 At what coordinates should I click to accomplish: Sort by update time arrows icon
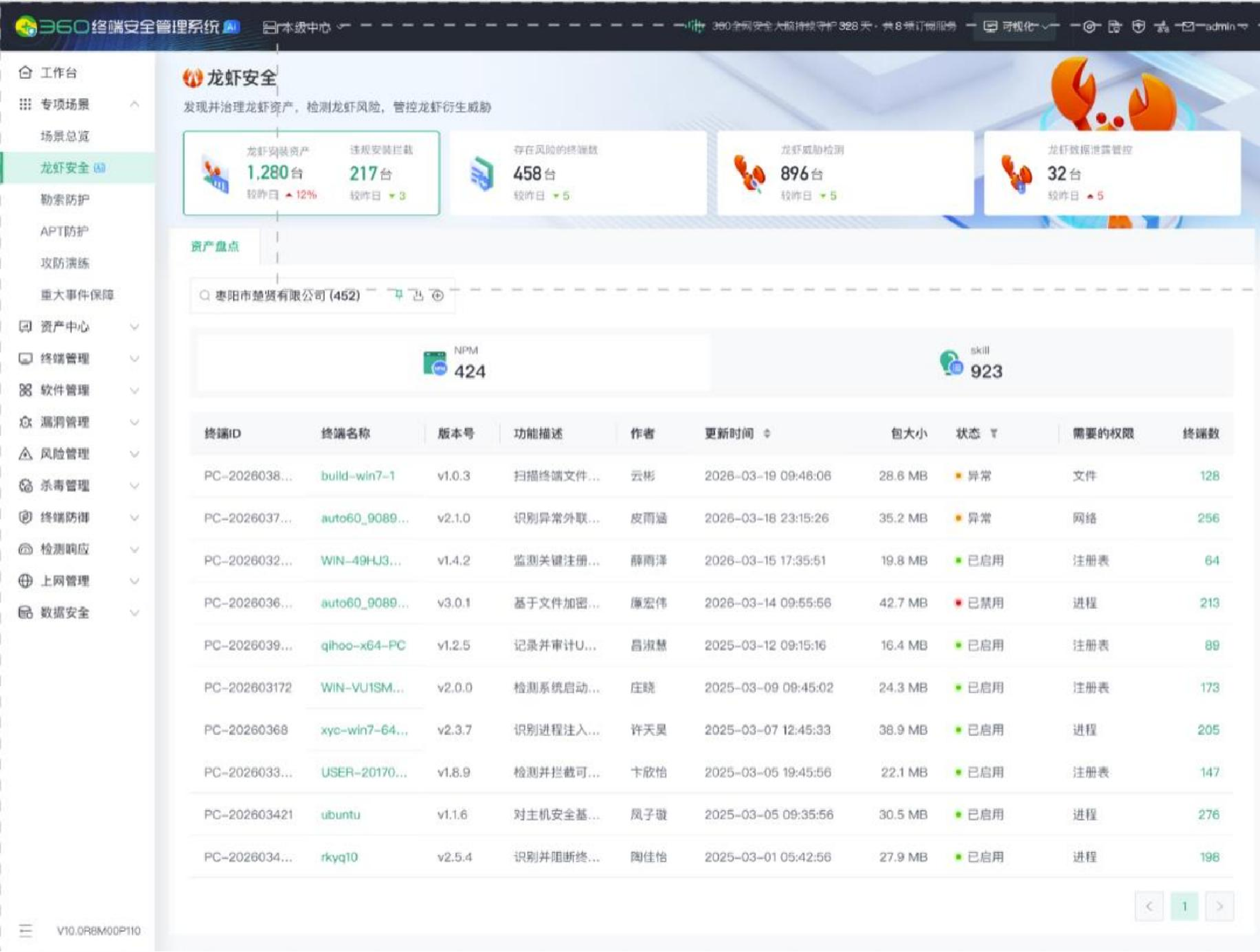click(767, 433)
